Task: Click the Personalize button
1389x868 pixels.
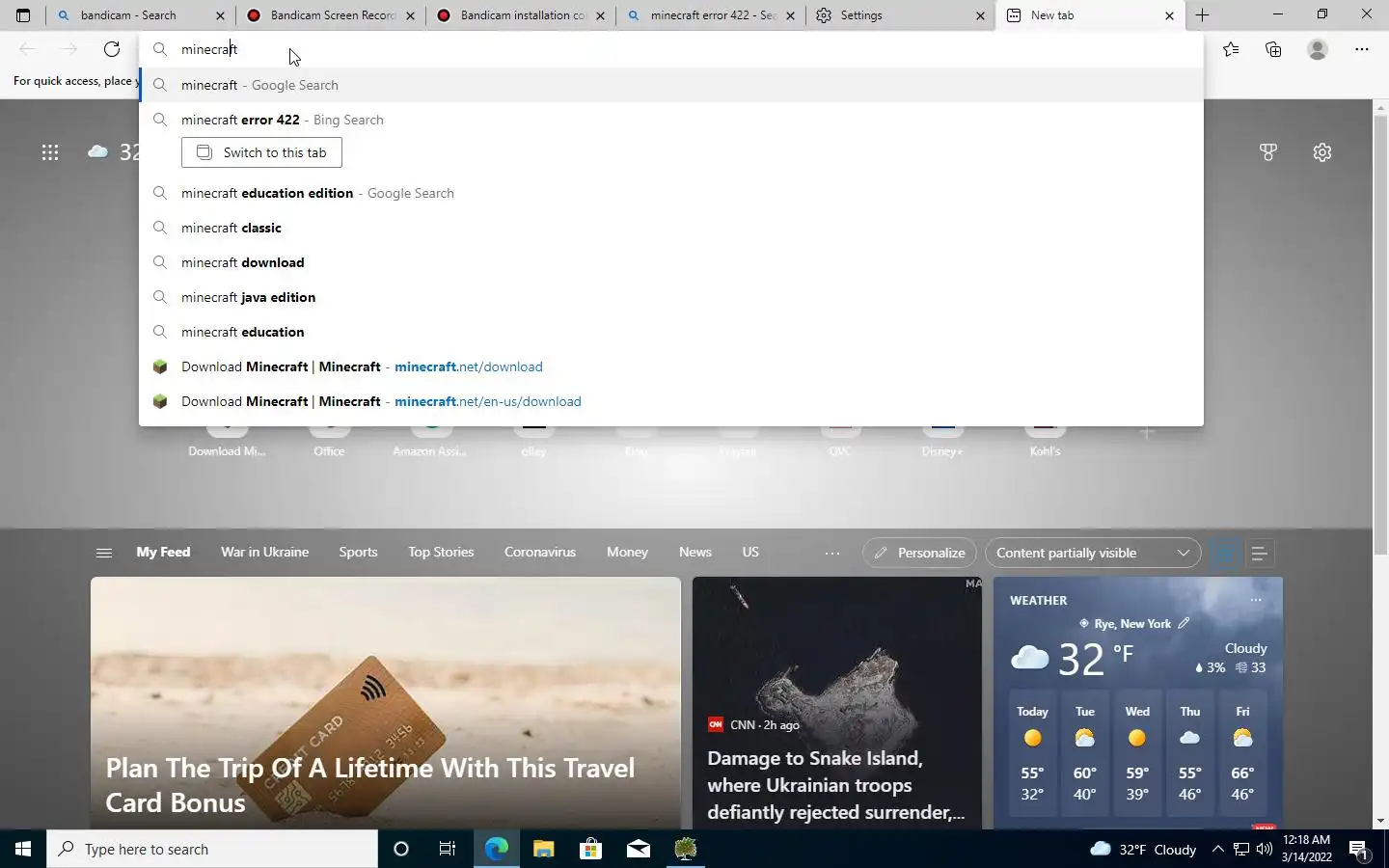Action: point(919,553)
